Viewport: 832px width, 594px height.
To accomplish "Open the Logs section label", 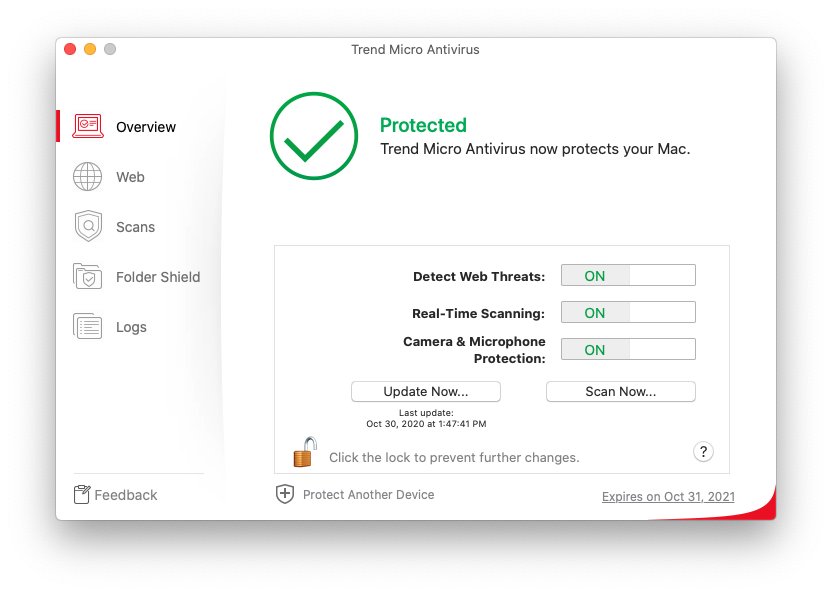I will tap(131, 327).
